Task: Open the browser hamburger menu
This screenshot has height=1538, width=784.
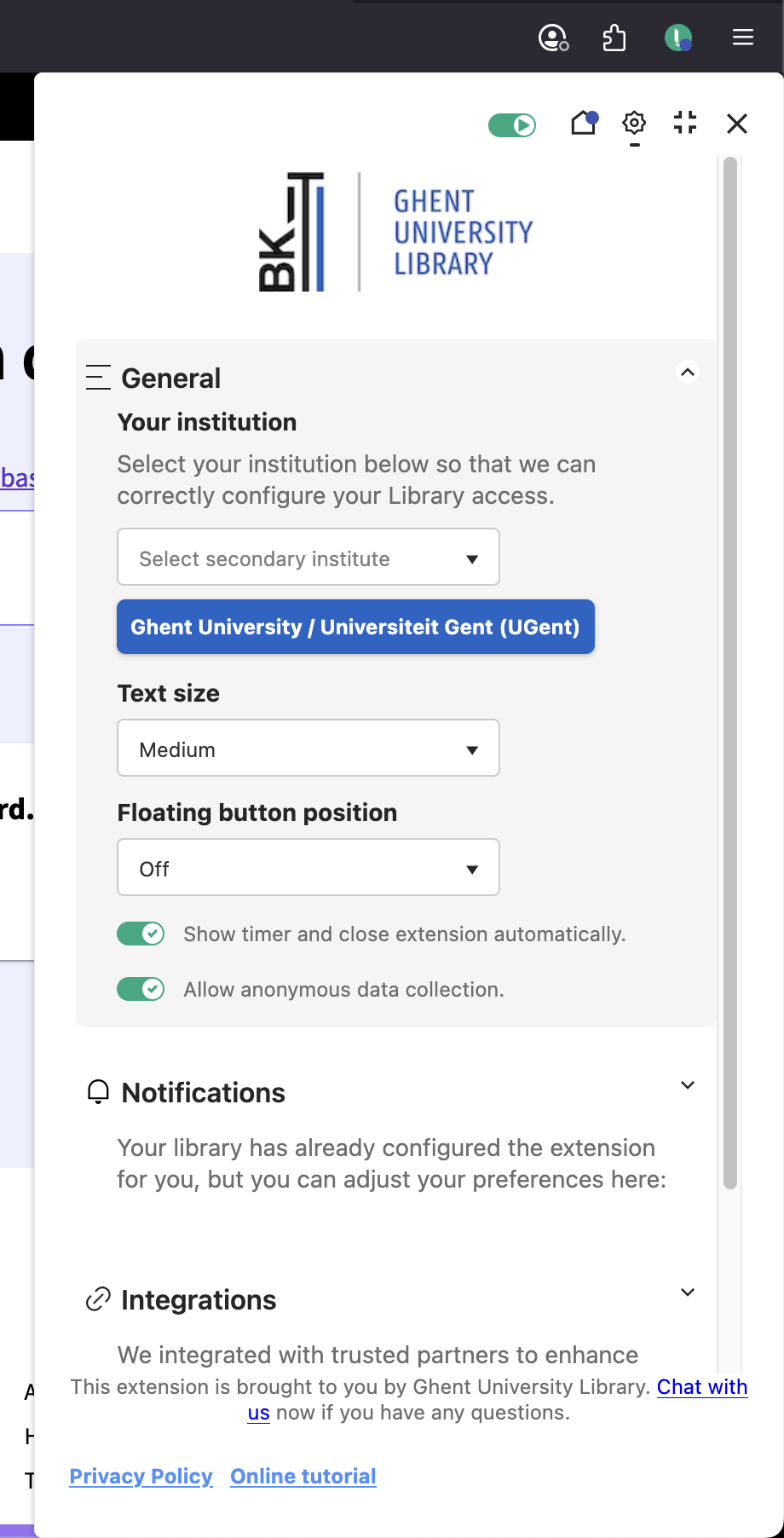Action: 743,38
